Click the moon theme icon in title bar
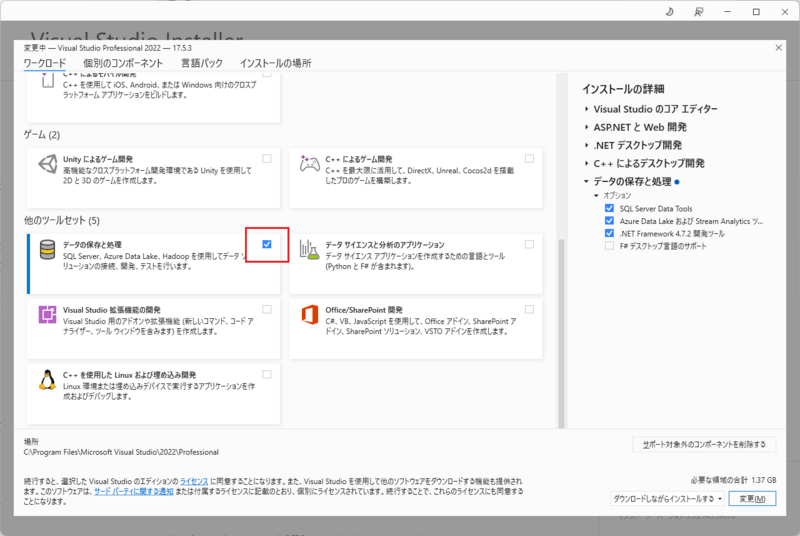Viewport: 800px width, 536px height. [669, 12]
